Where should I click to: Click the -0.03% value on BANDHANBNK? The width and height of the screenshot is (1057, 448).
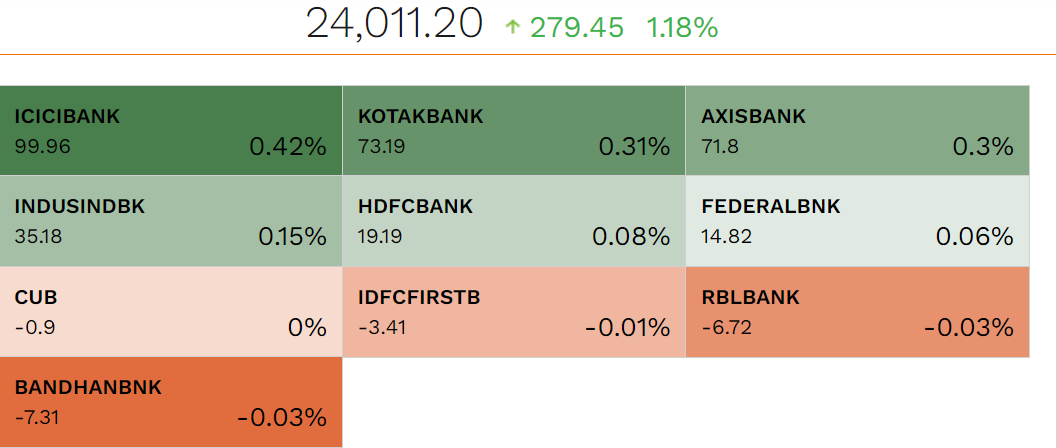tap(282, 418)
